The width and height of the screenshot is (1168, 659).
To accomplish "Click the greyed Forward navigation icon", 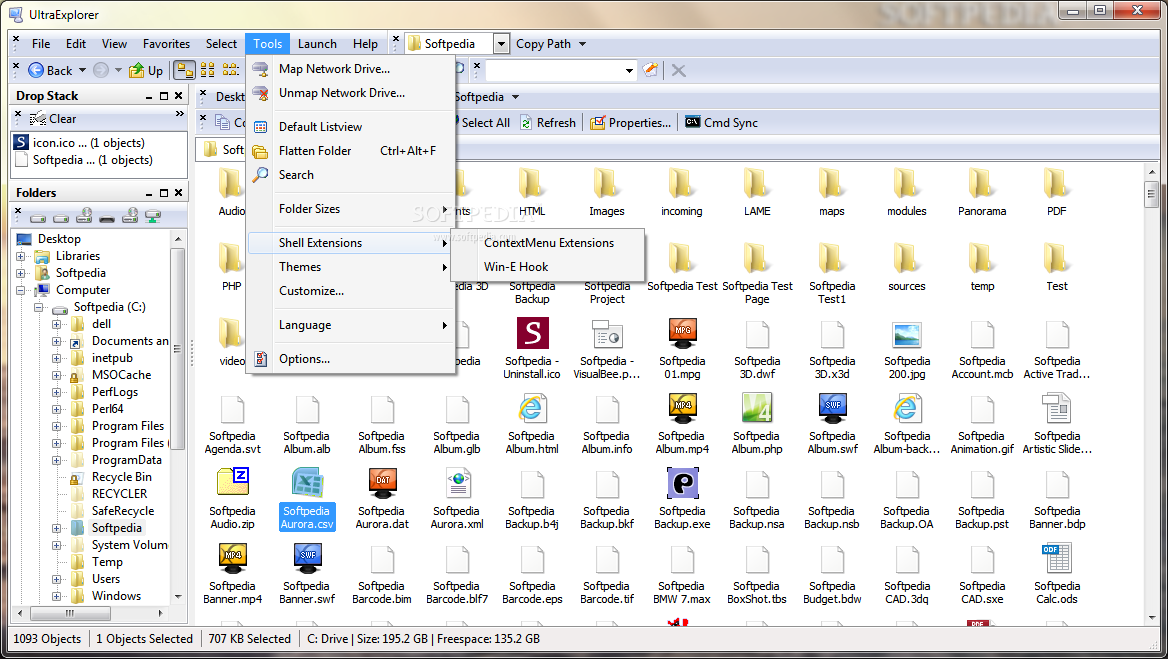I will click(x=101, y=70).
